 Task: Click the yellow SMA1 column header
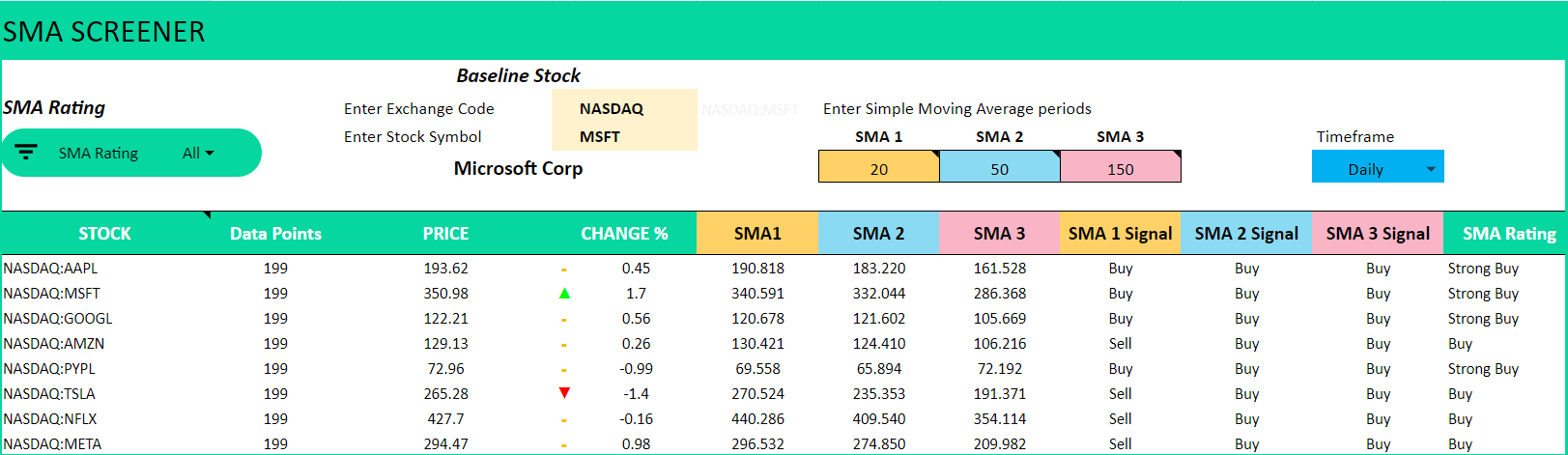(757, 233)
